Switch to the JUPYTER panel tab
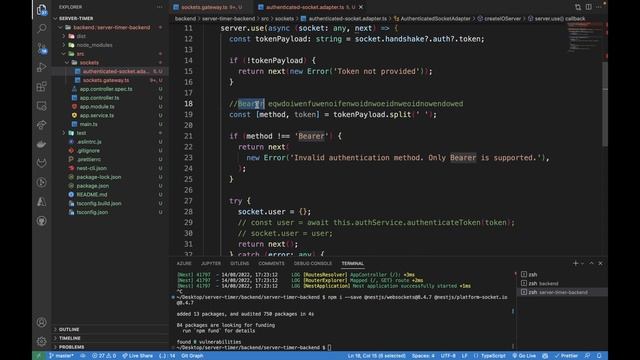 [211, 264]
